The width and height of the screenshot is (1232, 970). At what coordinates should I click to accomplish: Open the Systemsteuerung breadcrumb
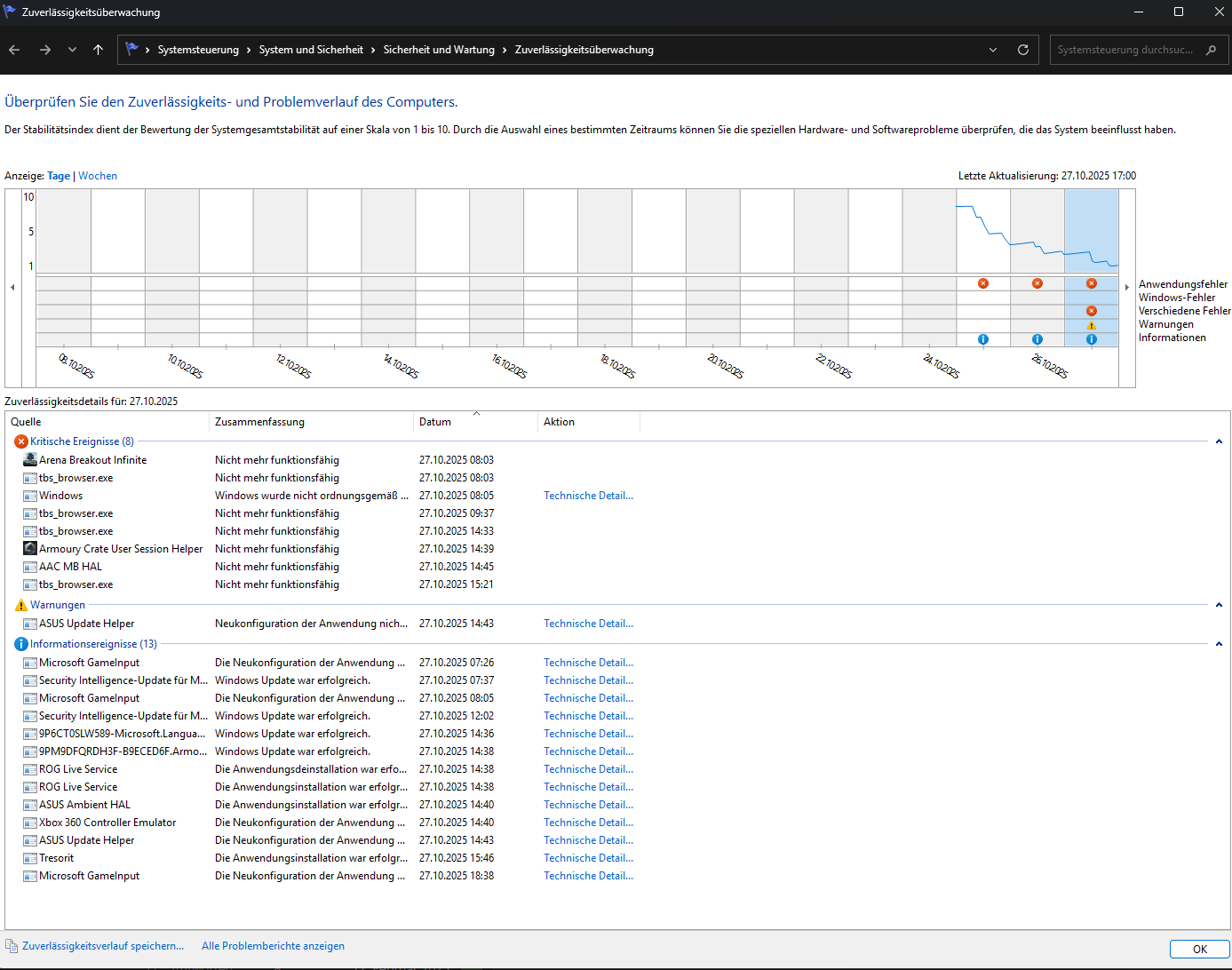tap(198, 50)
